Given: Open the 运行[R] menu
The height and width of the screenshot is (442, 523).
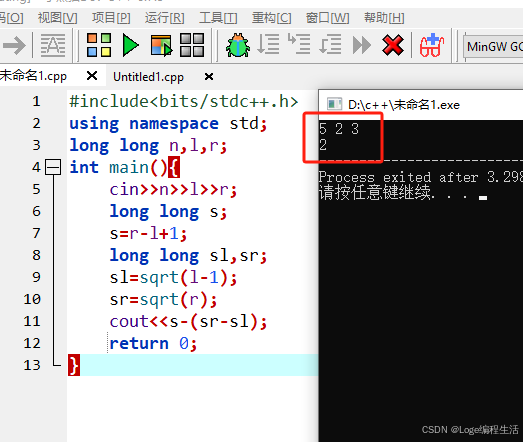Looking at the screenshot, I should click(164, 18).
